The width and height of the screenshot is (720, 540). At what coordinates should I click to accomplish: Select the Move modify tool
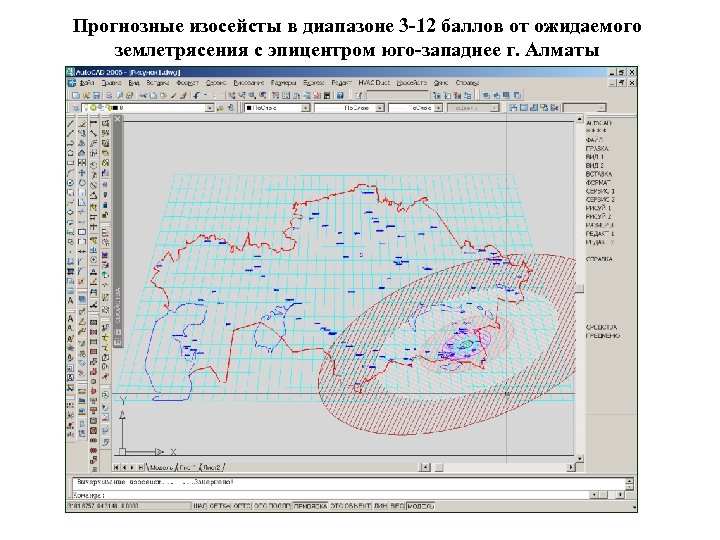(82, 173)
